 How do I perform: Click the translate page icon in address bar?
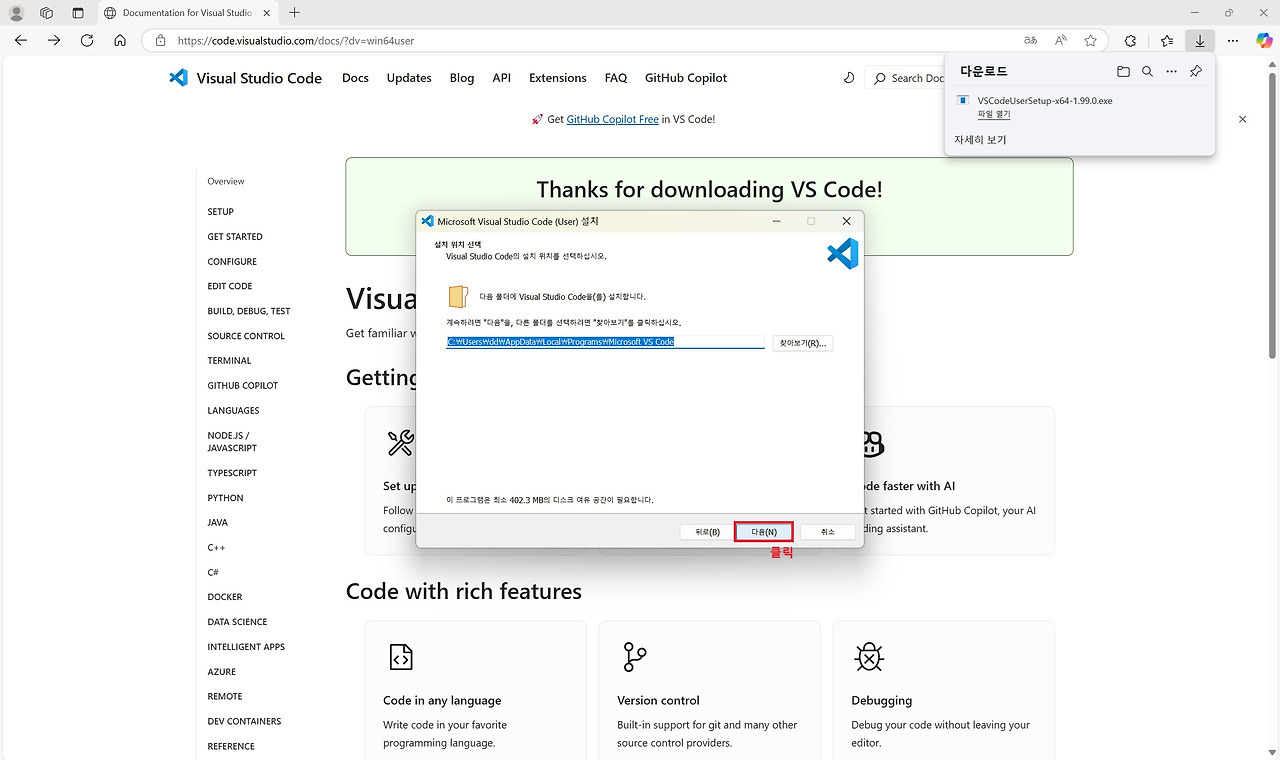coord(1031,40)
